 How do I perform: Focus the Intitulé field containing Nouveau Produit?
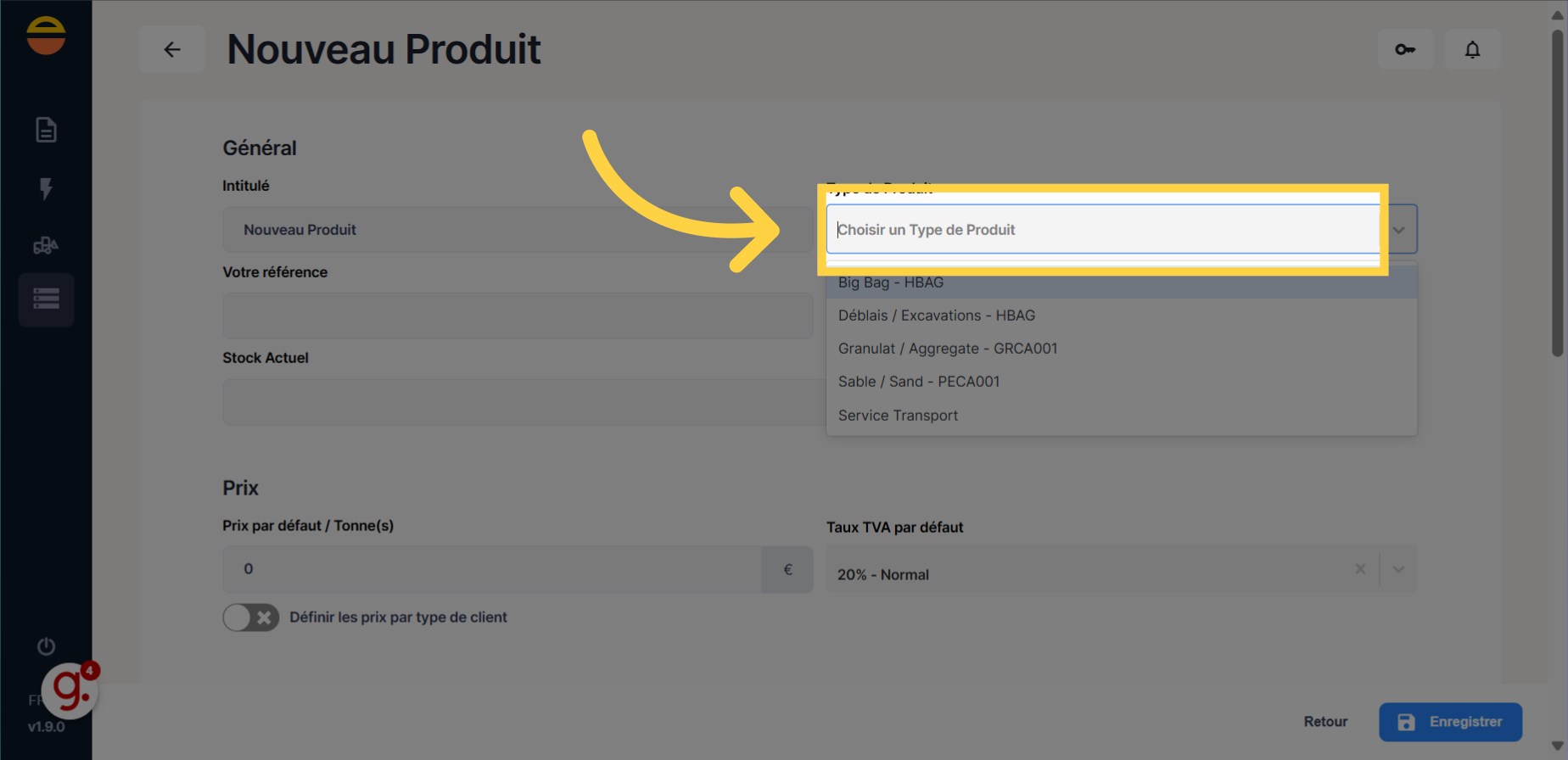518,230
